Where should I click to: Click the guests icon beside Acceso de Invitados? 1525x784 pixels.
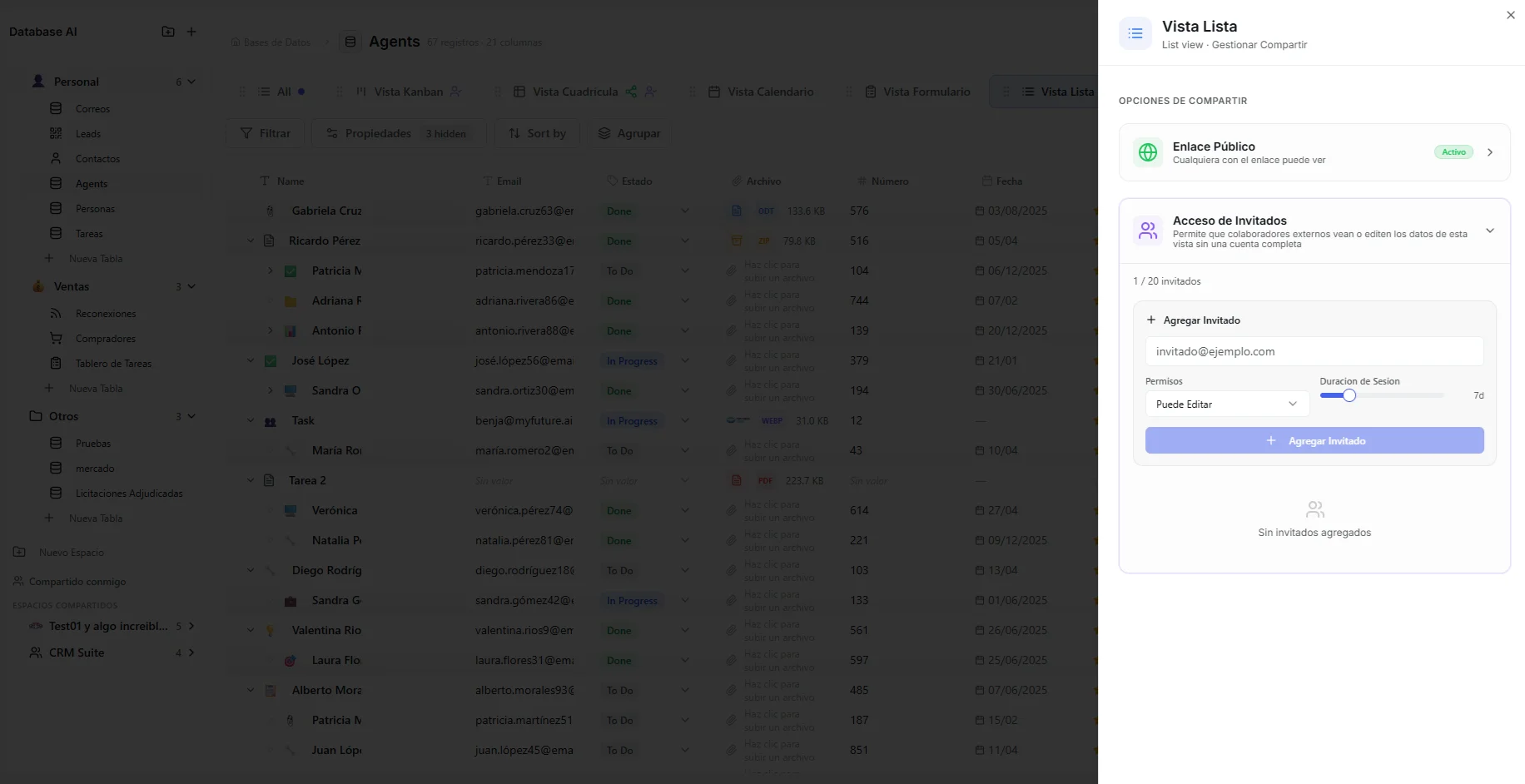tap(1148, 231)
